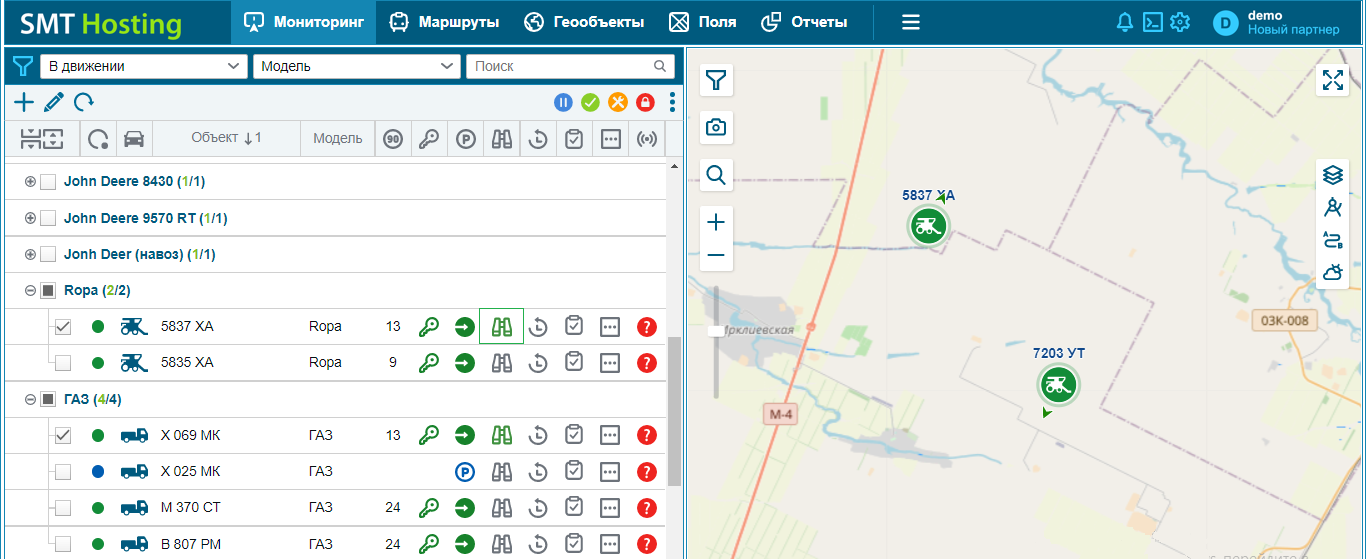This screenshot has height=559, width=1366.
Task: Open the Геообъекты tab
Action: coord(583,22)
